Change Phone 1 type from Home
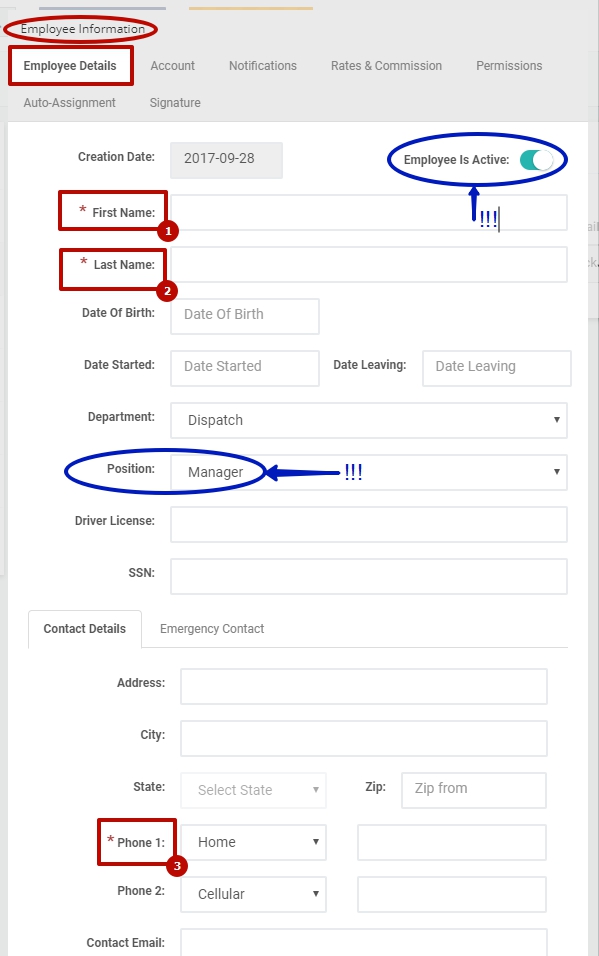The height and width of the screenshot is (956, 599). point(253,842)
